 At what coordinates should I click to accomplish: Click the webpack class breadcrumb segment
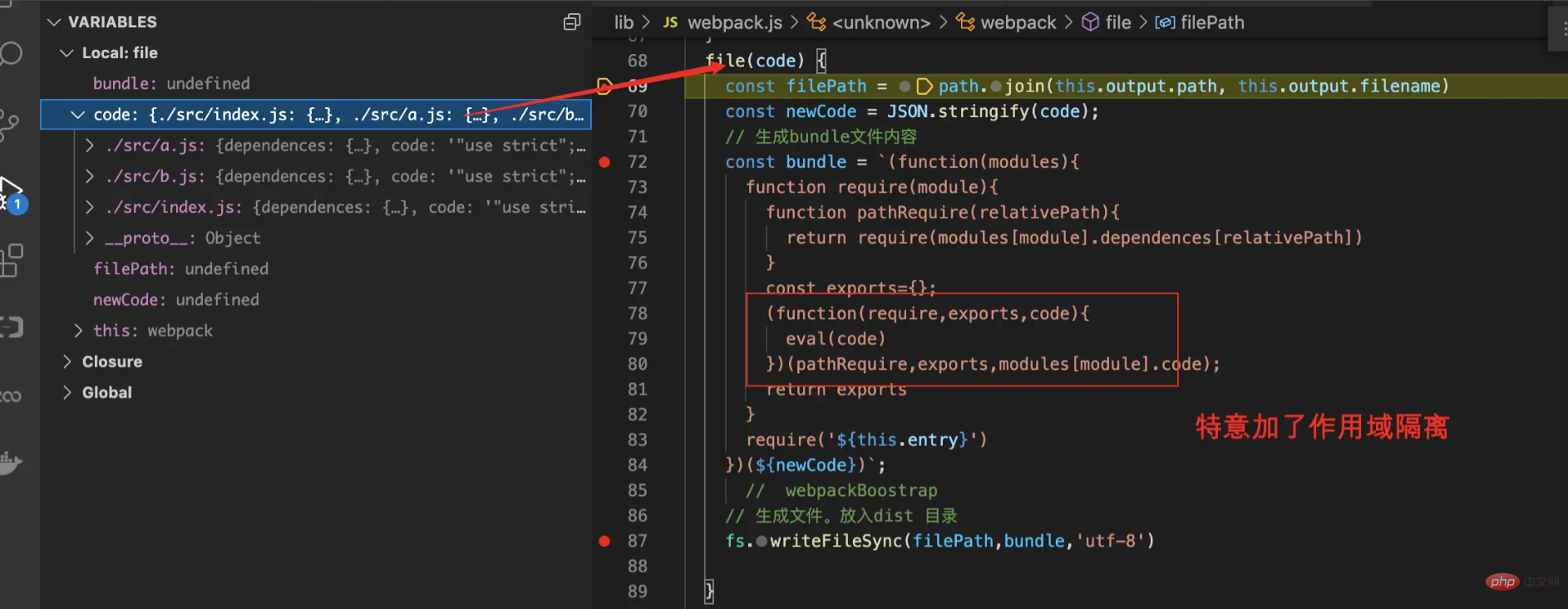tap(1018, 22)
